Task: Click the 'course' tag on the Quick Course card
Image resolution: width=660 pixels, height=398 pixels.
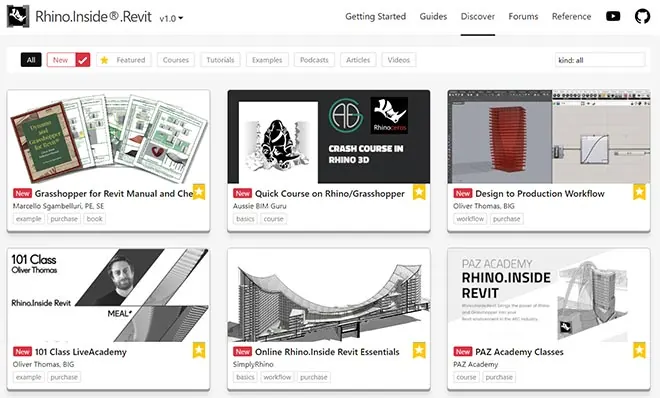Action: [274, 219]
